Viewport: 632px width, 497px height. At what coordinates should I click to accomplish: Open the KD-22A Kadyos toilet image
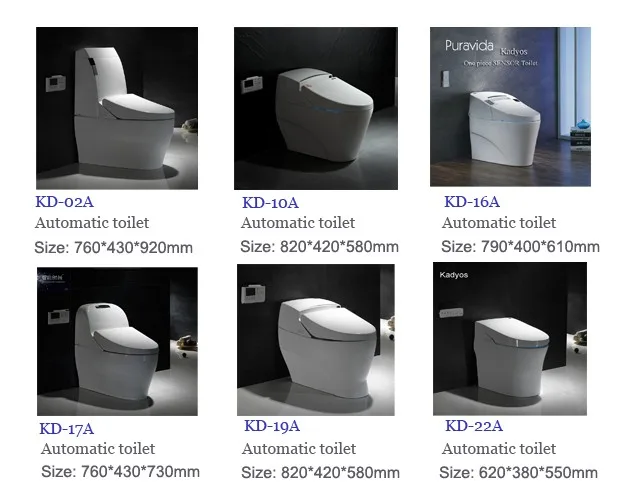(510, 339)
